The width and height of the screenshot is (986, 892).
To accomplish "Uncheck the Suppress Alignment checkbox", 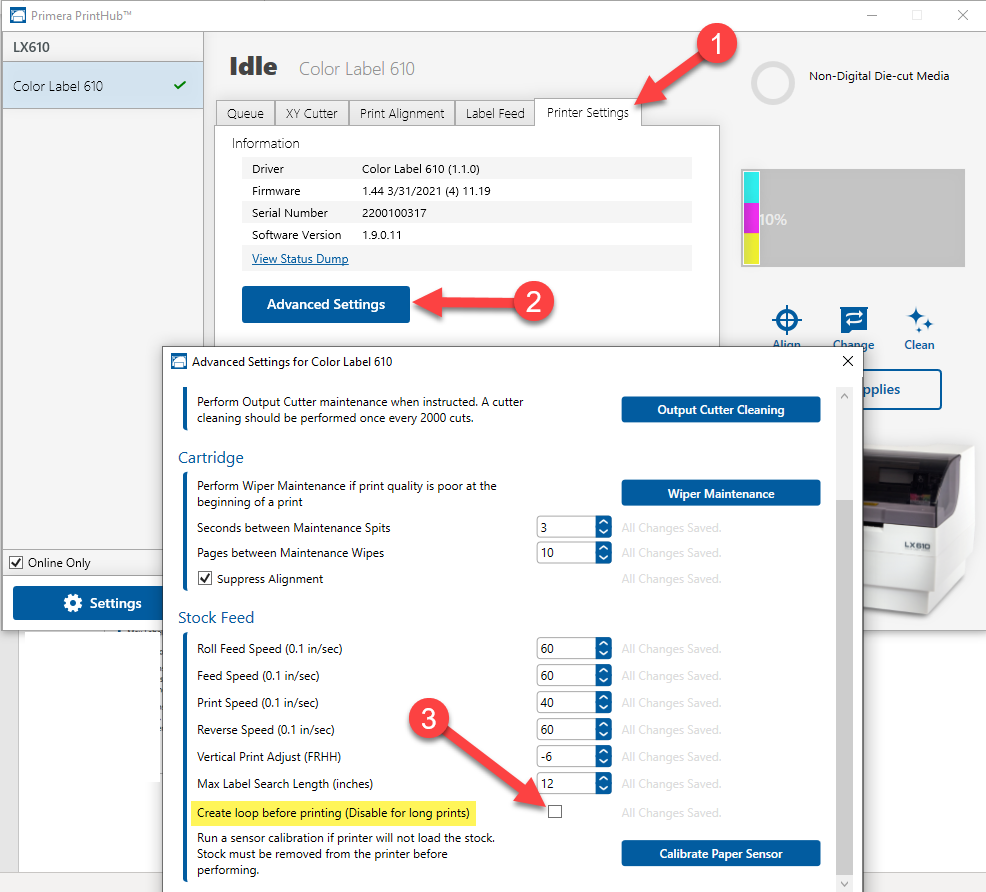I will click(205, 578).
